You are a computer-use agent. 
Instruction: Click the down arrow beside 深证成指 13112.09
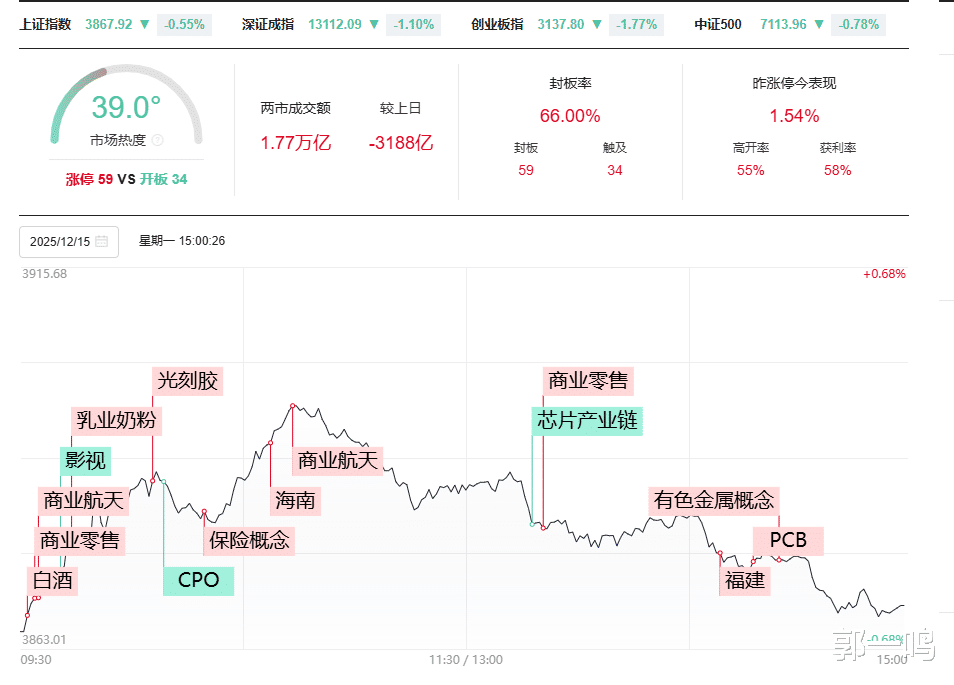coord(374,24)
